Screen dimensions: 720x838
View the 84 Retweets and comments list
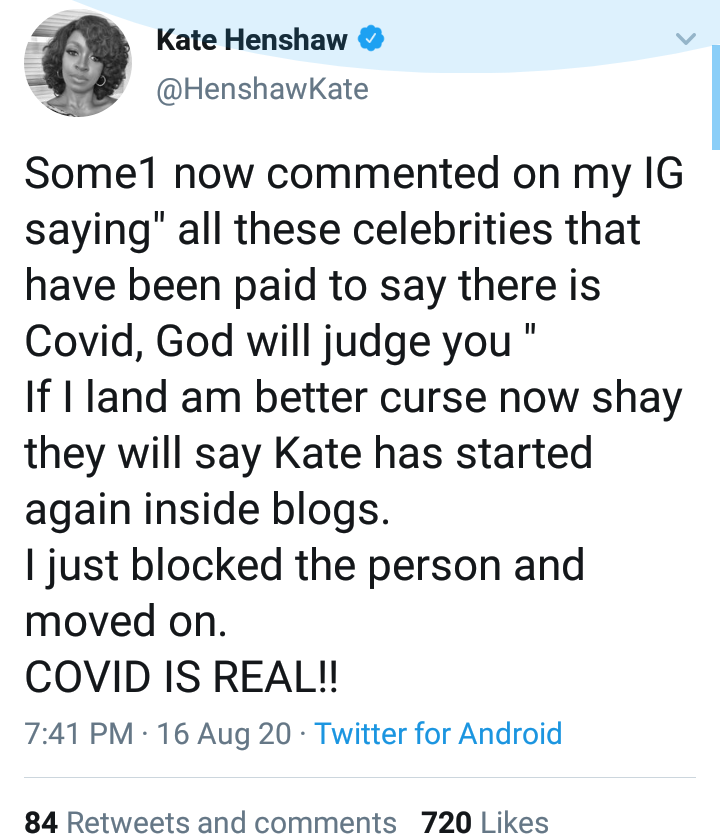point(210,822)
